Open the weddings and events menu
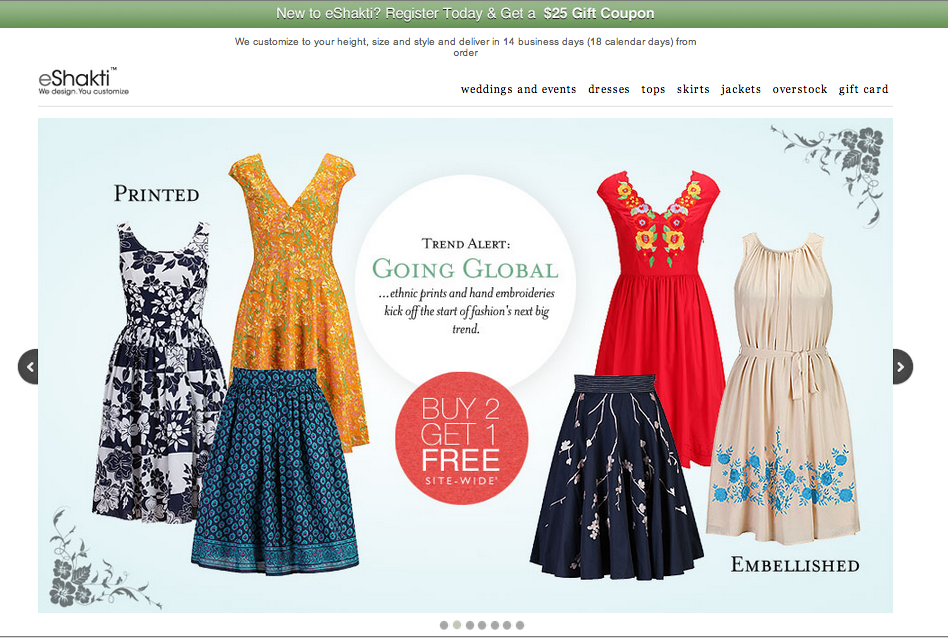Viewport: 948px width, 638px height. 518,89
